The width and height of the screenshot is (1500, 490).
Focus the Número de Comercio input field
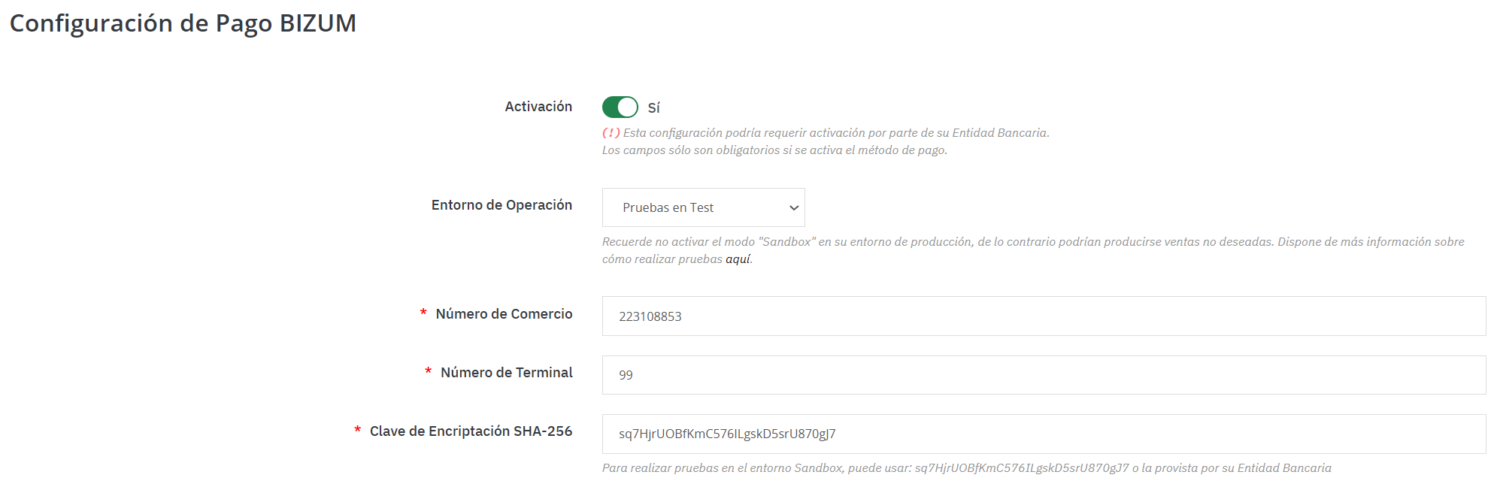(1043, 316)
